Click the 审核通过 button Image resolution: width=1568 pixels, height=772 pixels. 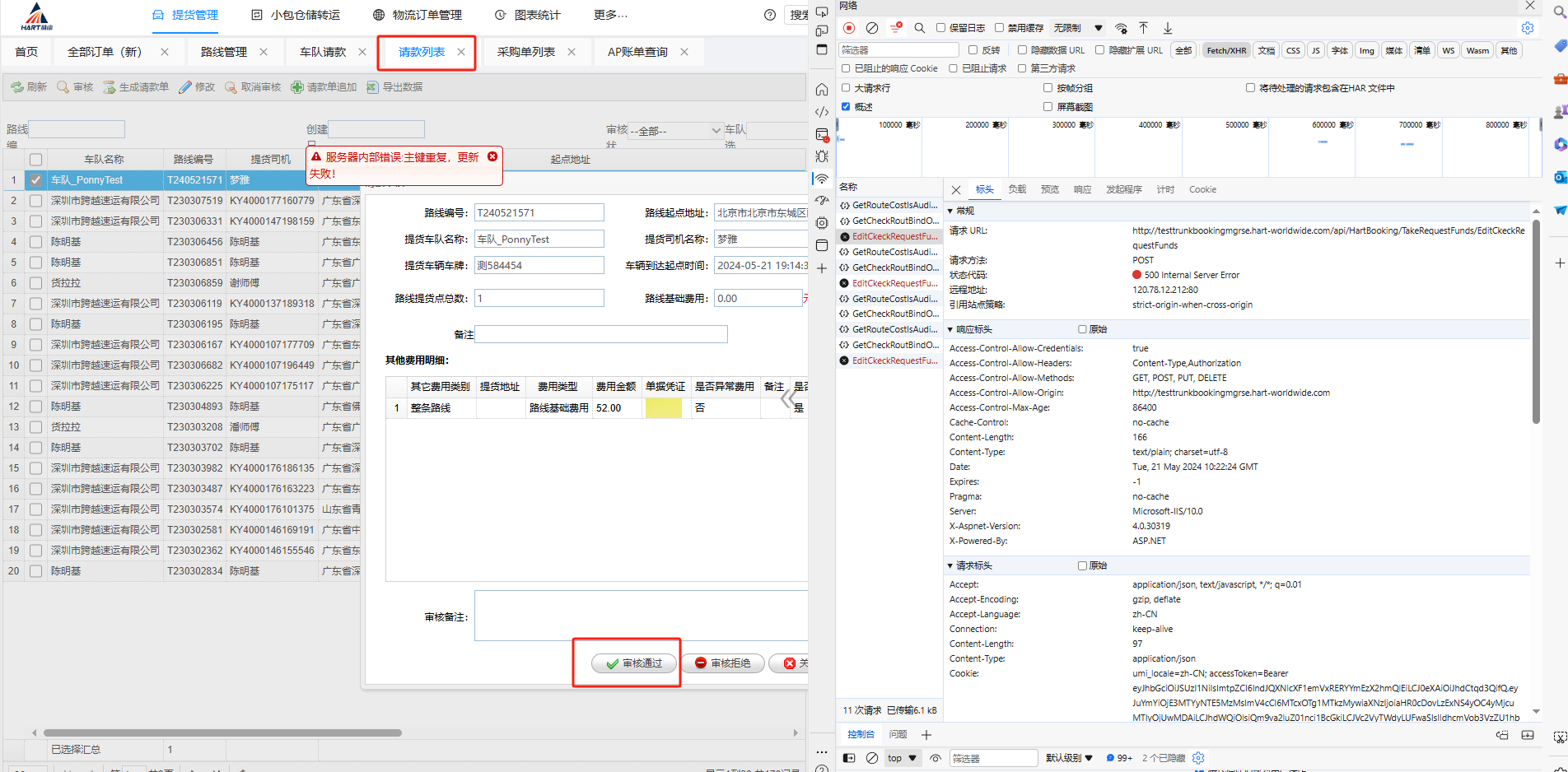634,663
